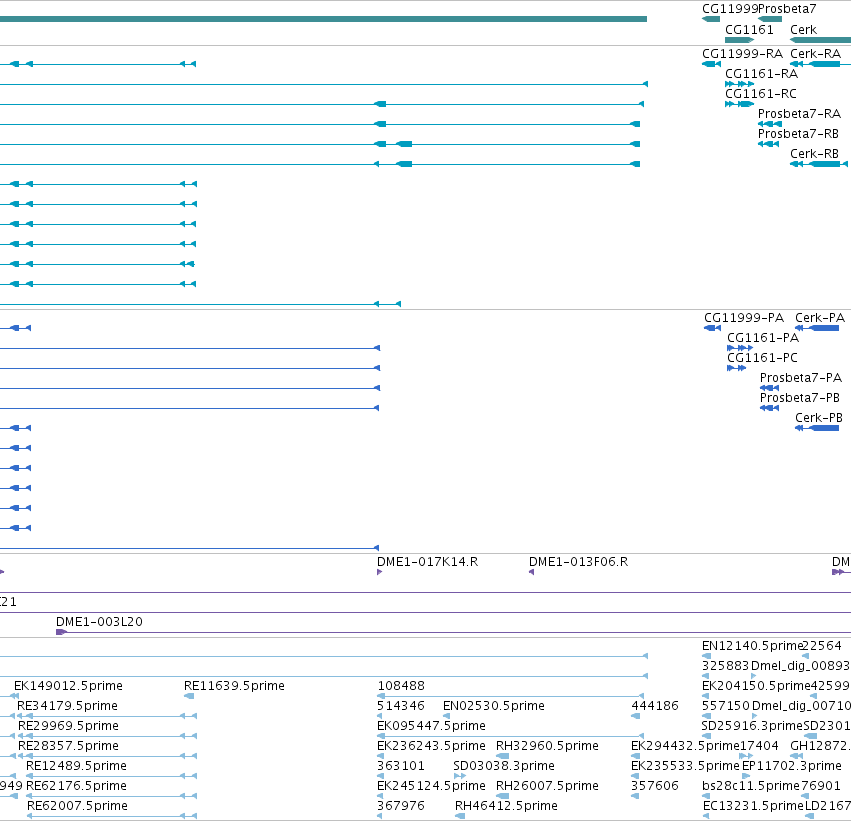The width and height of the screenshot is (851, 821).
Task: Click the DME1-003L20 purple start arrow
Action: (x=61, y=632)
